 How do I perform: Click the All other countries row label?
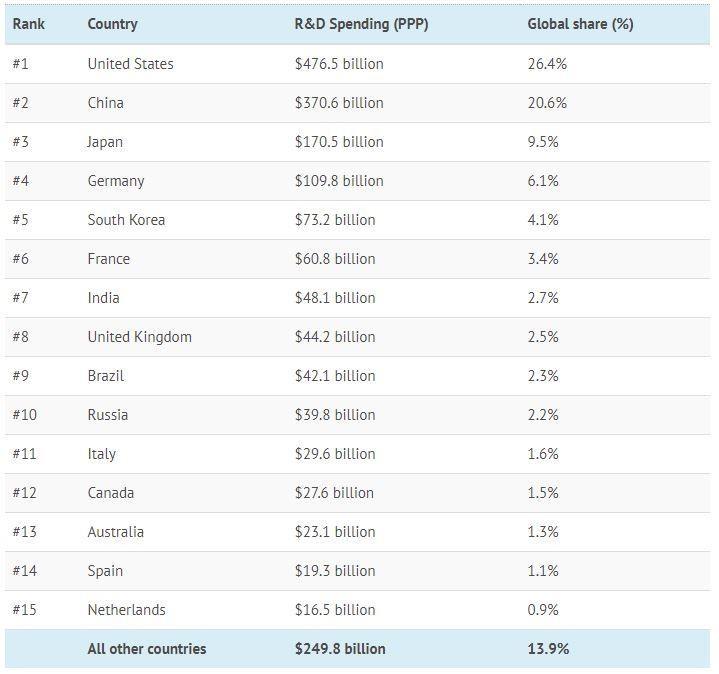coord(146,649)
